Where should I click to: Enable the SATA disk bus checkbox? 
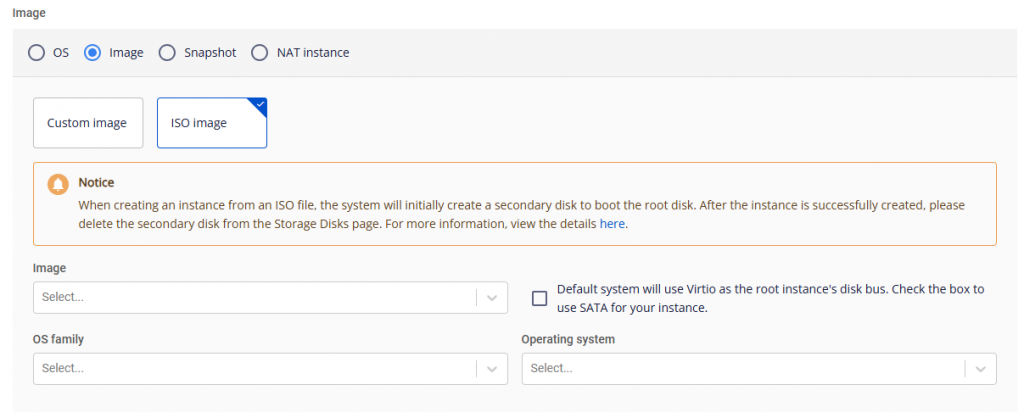tap(540, 298)
